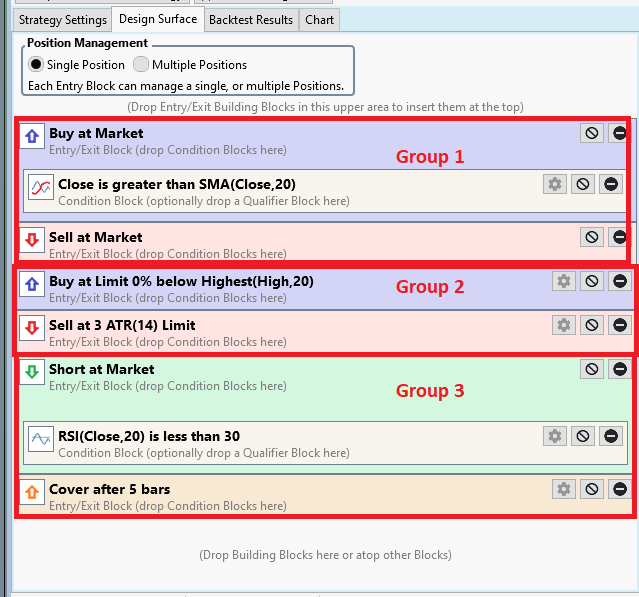Disable the Buy at Market block

(592, 133)
